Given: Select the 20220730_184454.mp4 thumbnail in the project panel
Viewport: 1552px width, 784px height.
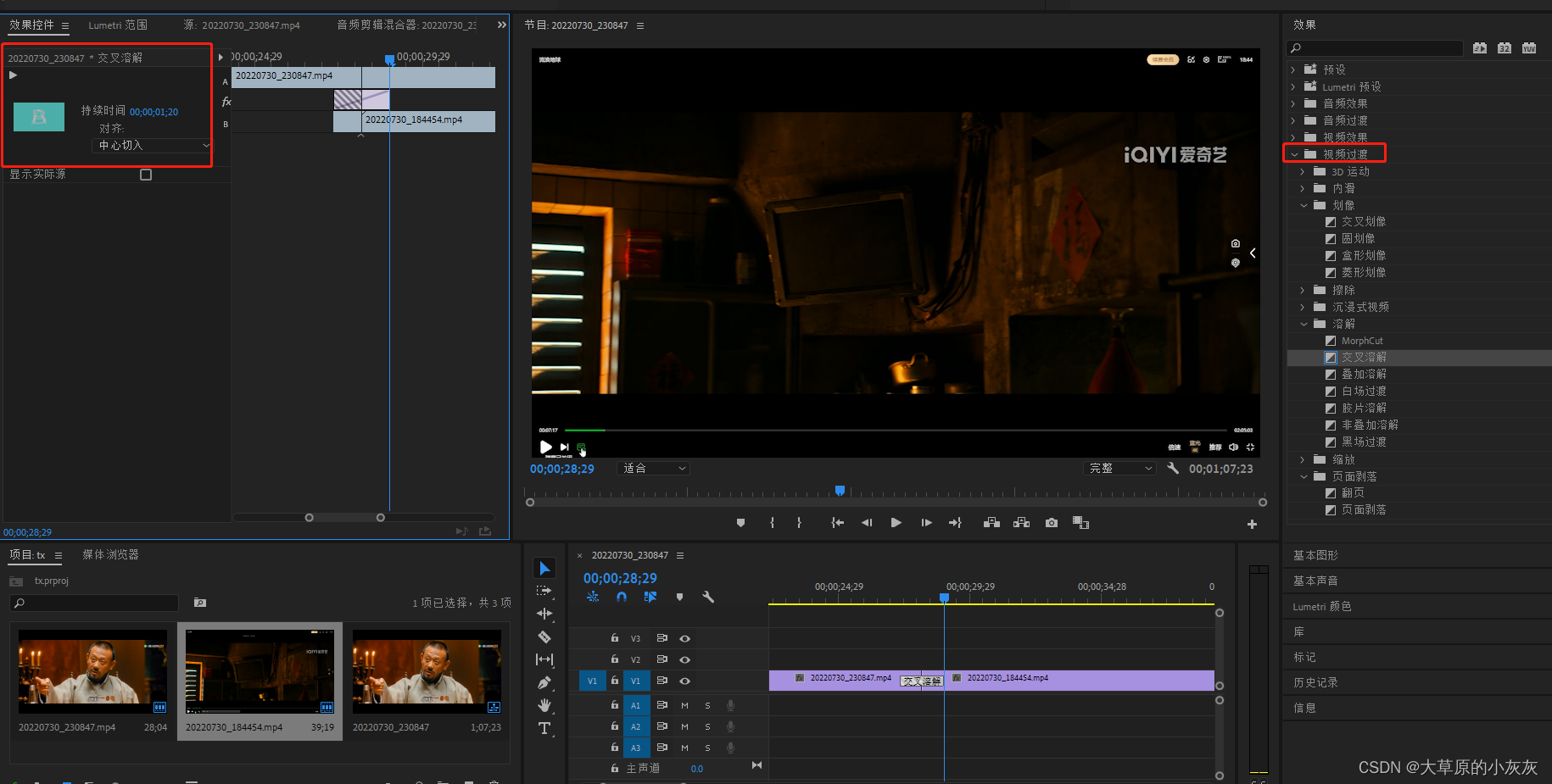Looking at the screenshot, I should click(x=260, y=671).
